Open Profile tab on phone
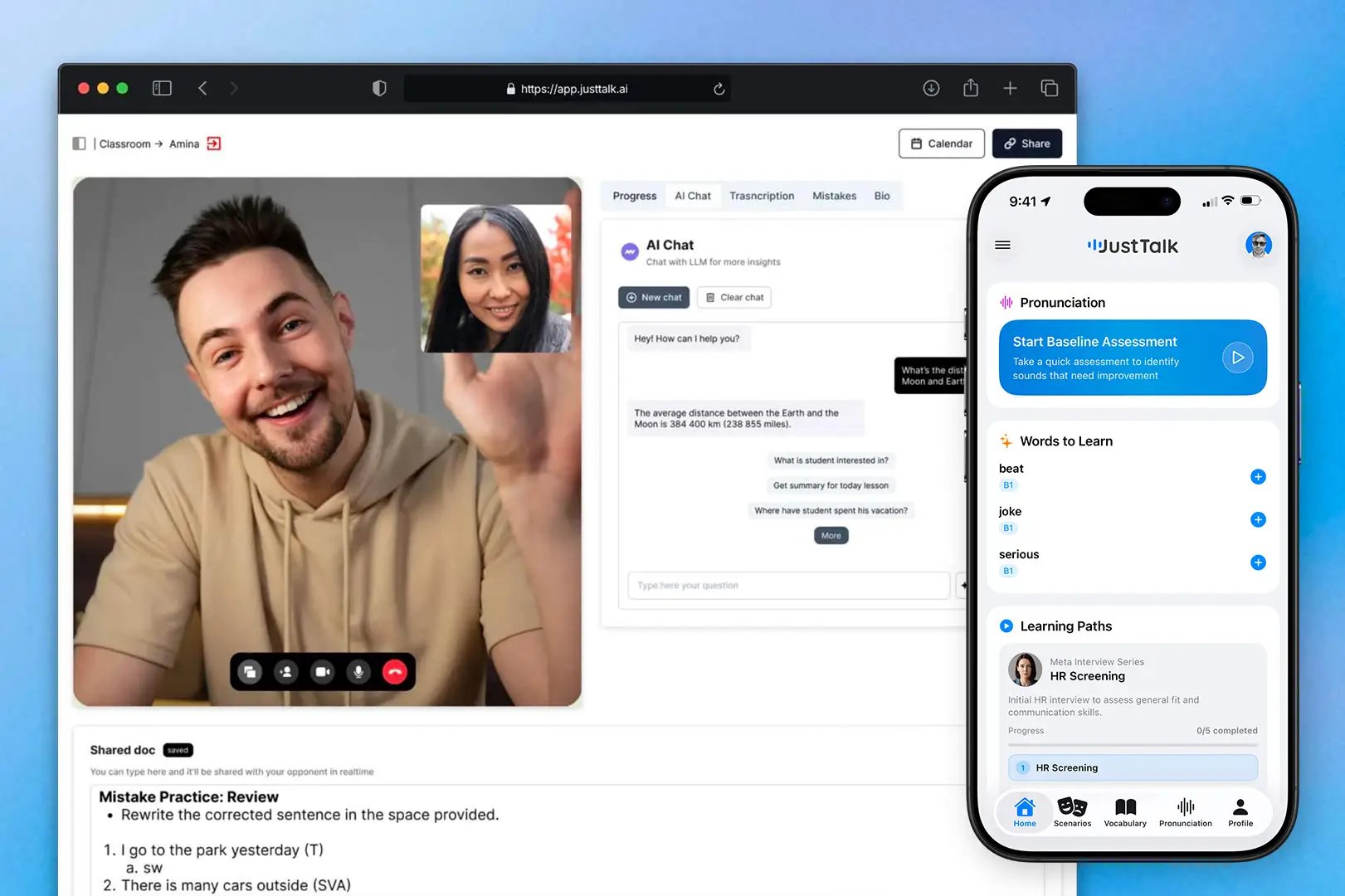Viewport: 1345px width, 896px height. (1240, 812)
